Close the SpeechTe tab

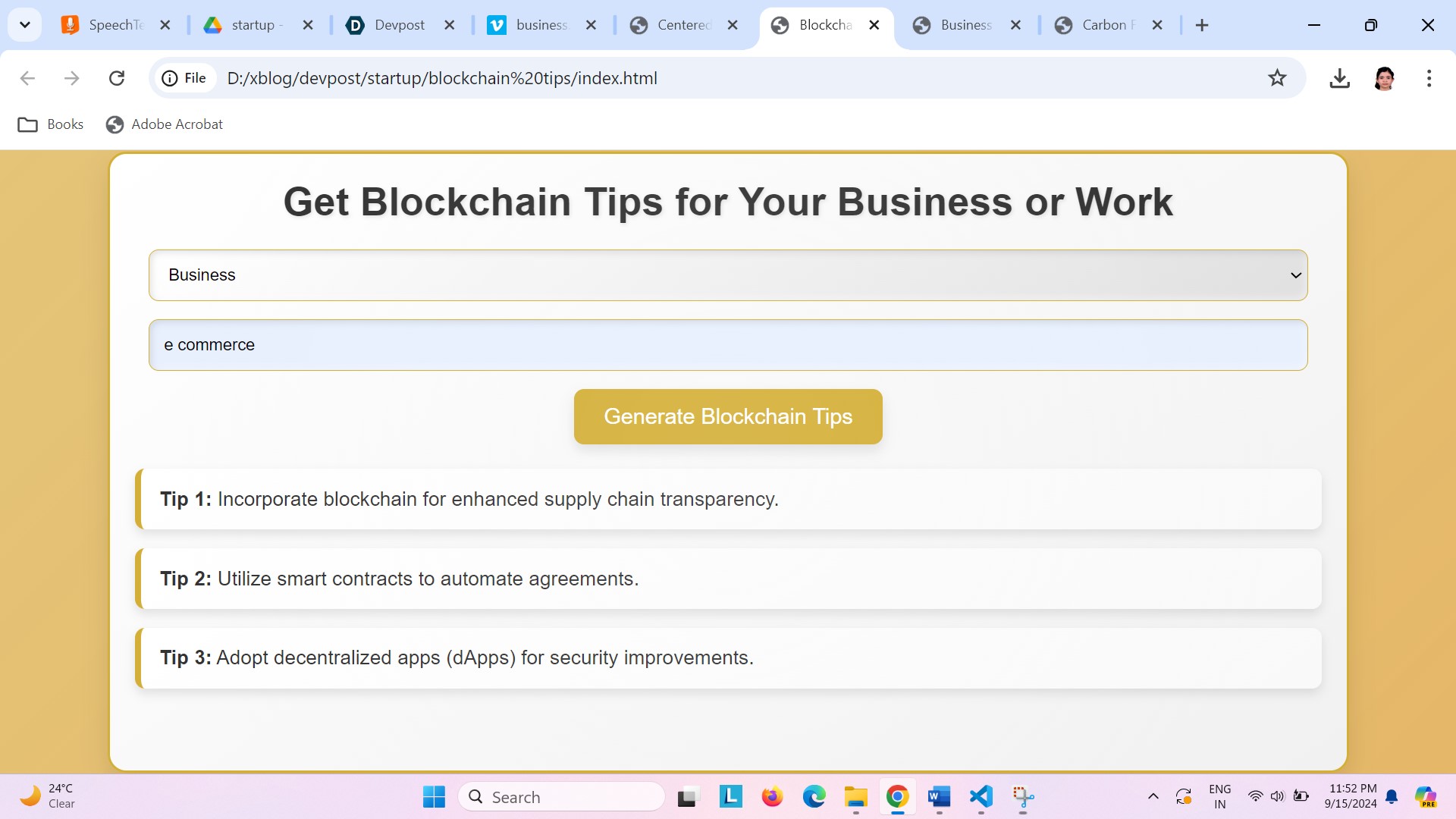[165, 25]
